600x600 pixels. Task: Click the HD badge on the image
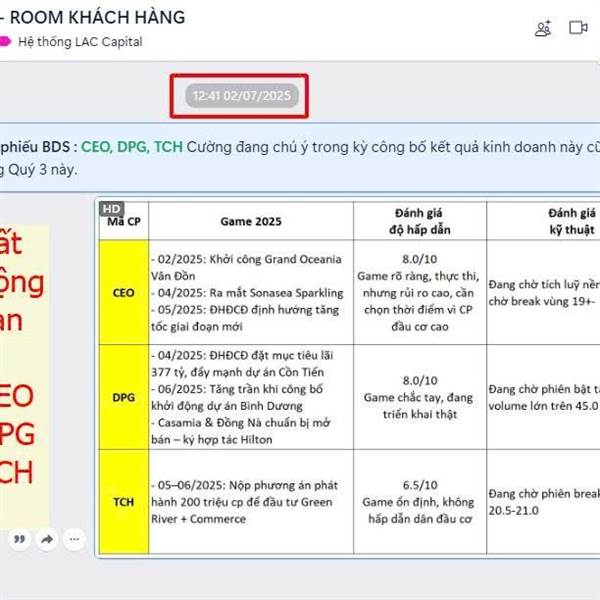(111, 209)
